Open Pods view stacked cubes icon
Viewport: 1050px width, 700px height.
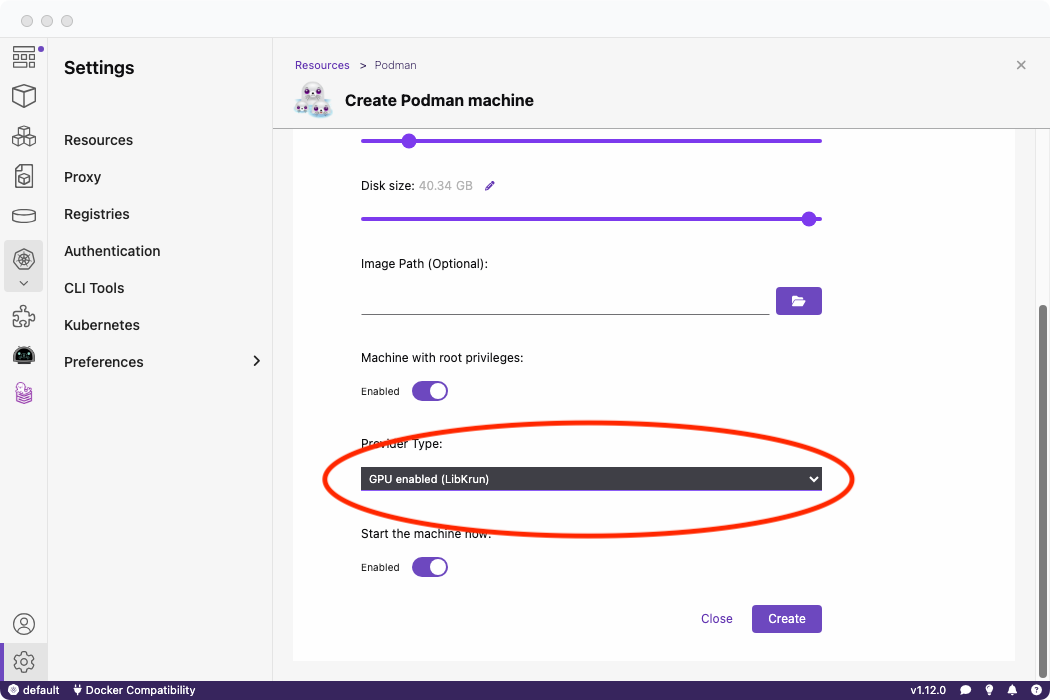point(23,136)
